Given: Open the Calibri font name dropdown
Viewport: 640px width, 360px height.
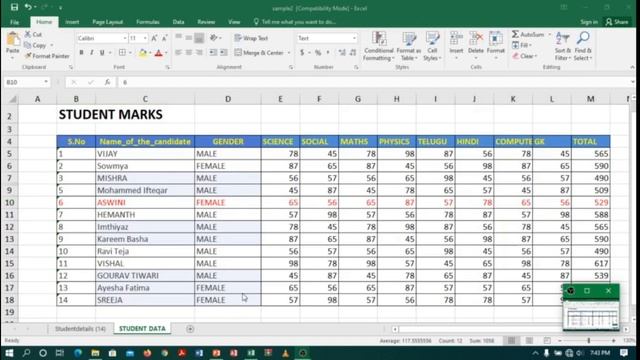Looking at the screenshot, I should pos(124,38).
